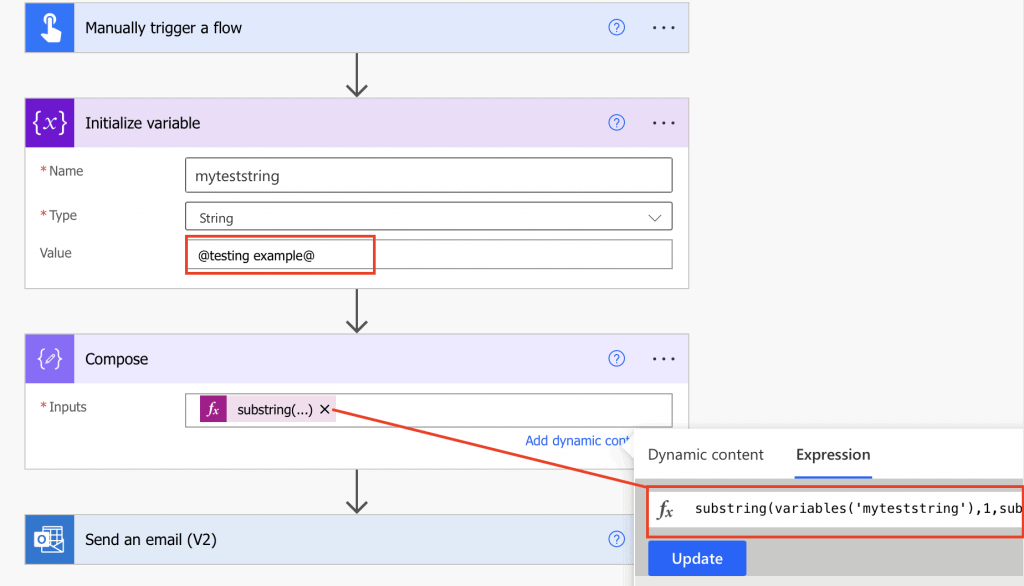
Task: Click the fx icon in the expression bar
Action: (x=665, y=509)
